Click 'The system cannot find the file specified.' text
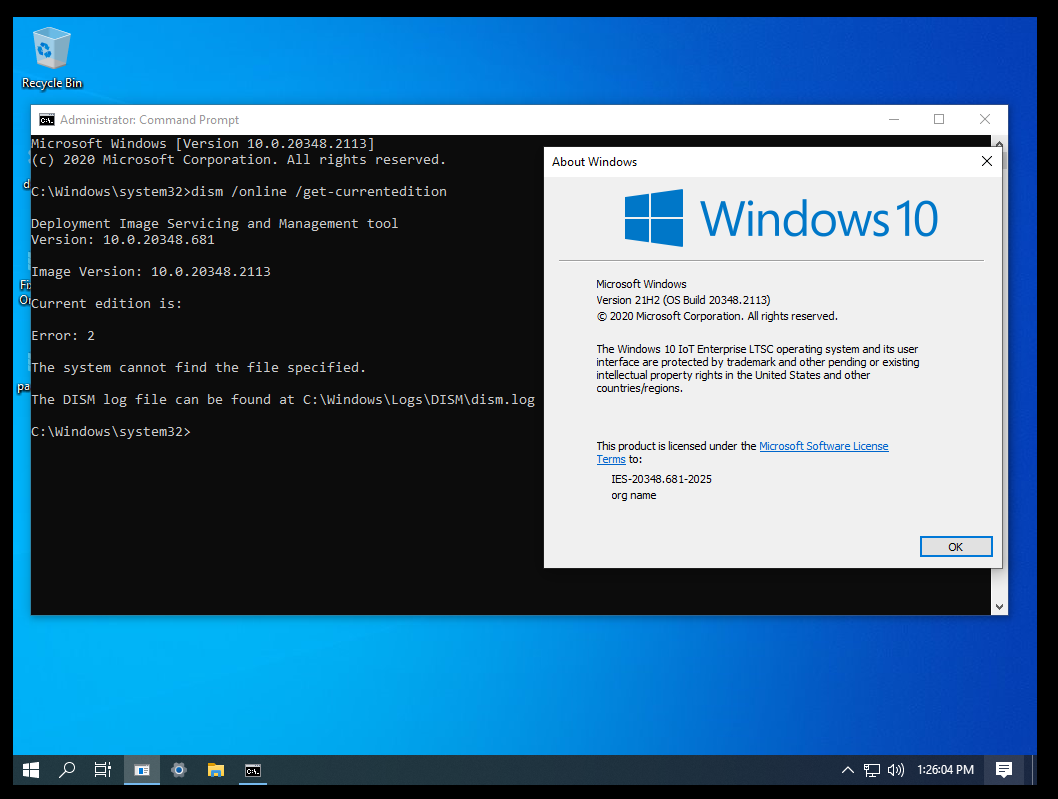 pos(198,368)
